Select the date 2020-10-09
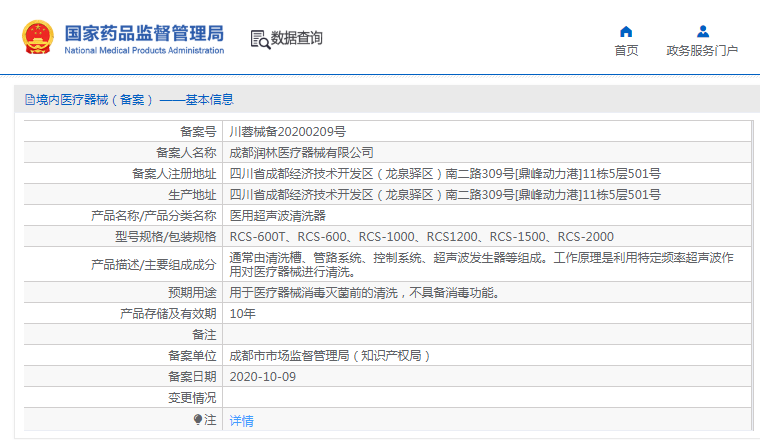760x440 pixels. 262,377
